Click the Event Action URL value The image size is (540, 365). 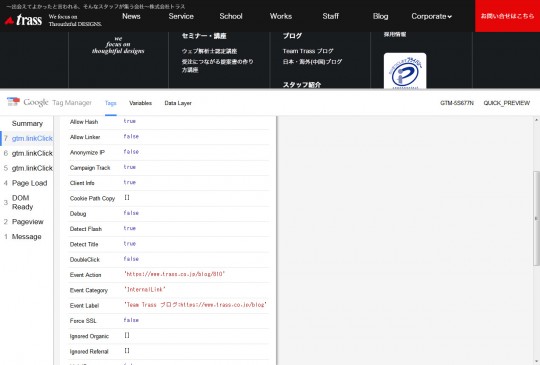point(174,274)
